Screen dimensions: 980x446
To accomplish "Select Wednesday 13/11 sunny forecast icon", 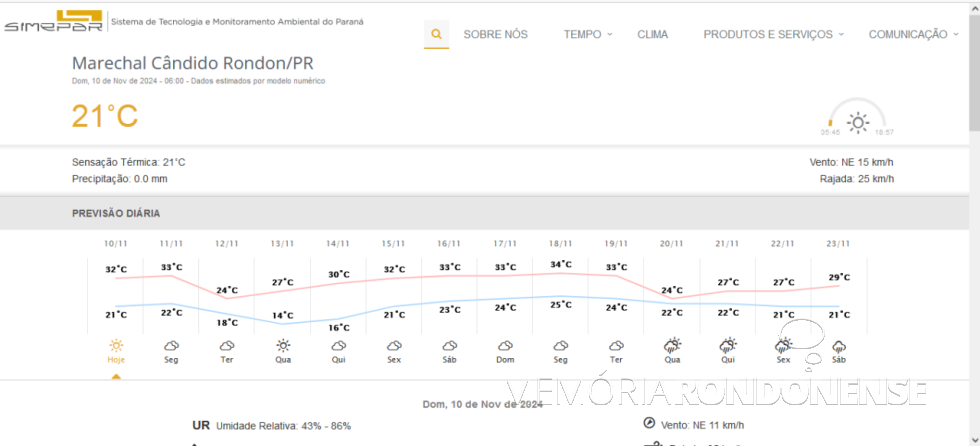I will (283, 345).
